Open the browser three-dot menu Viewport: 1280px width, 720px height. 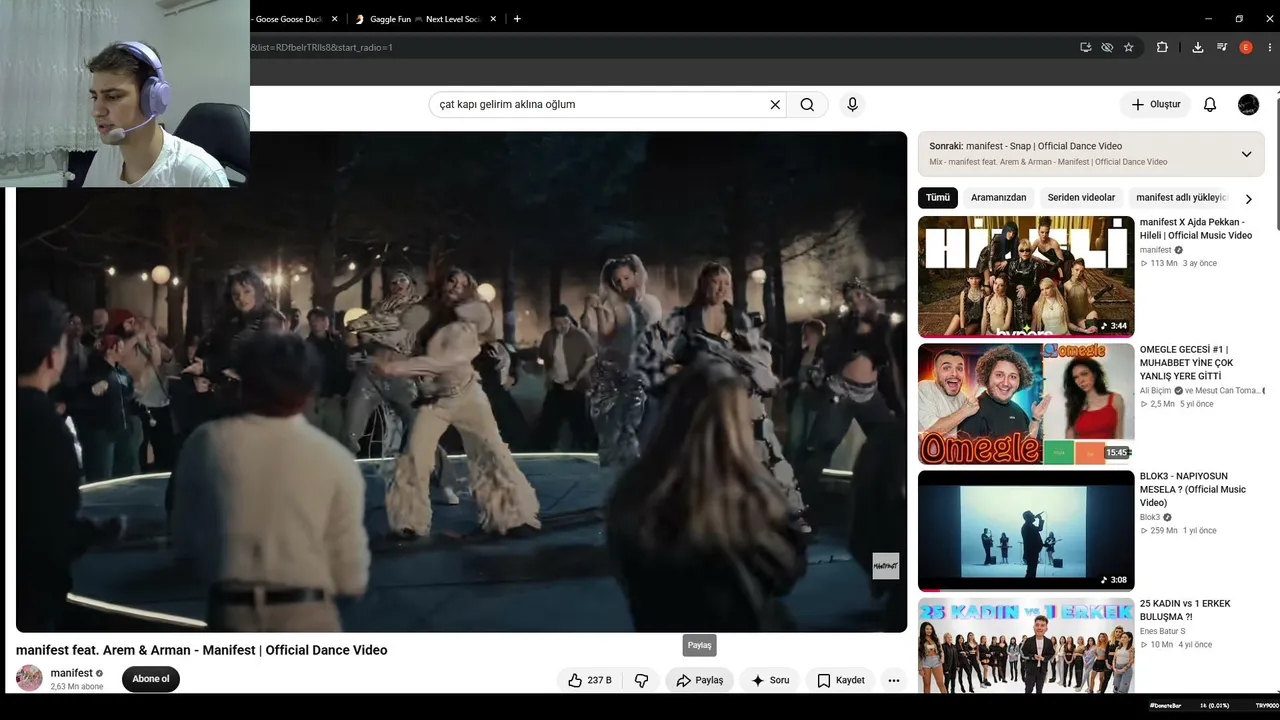[x=1268, y=47]
